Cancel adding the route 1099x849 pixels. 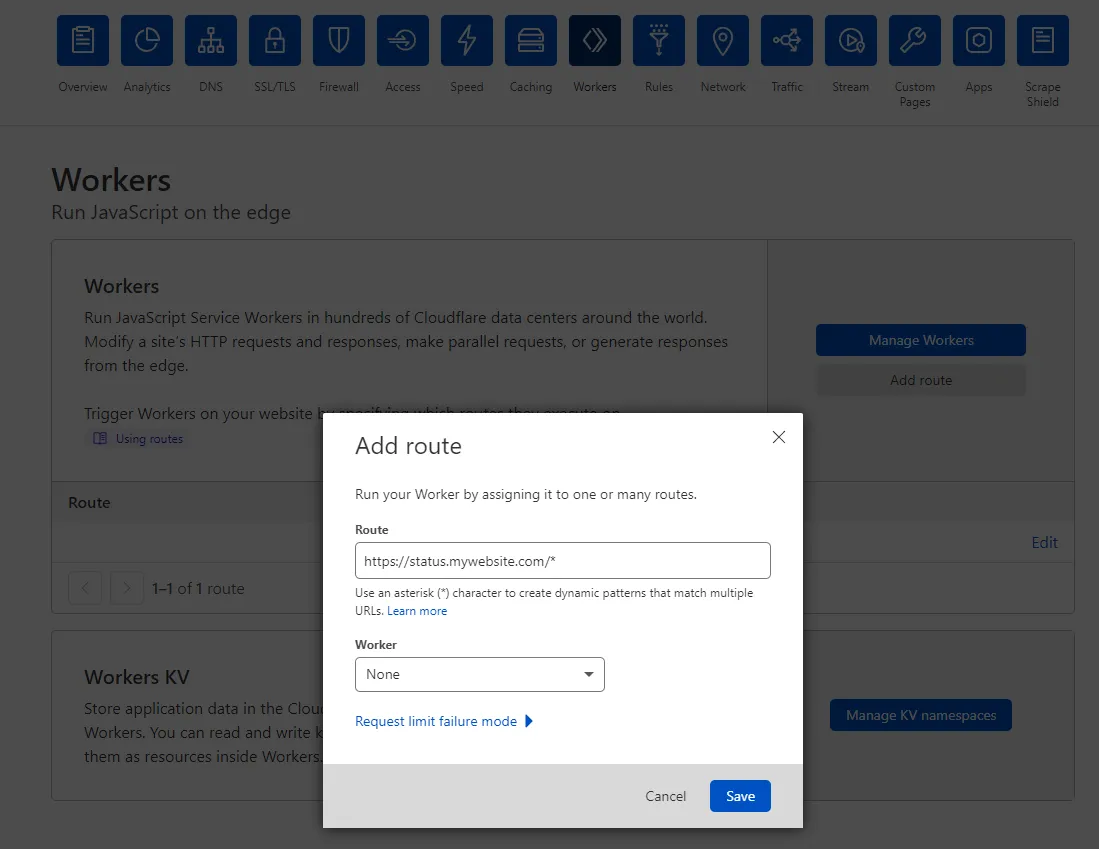(665, 796)
